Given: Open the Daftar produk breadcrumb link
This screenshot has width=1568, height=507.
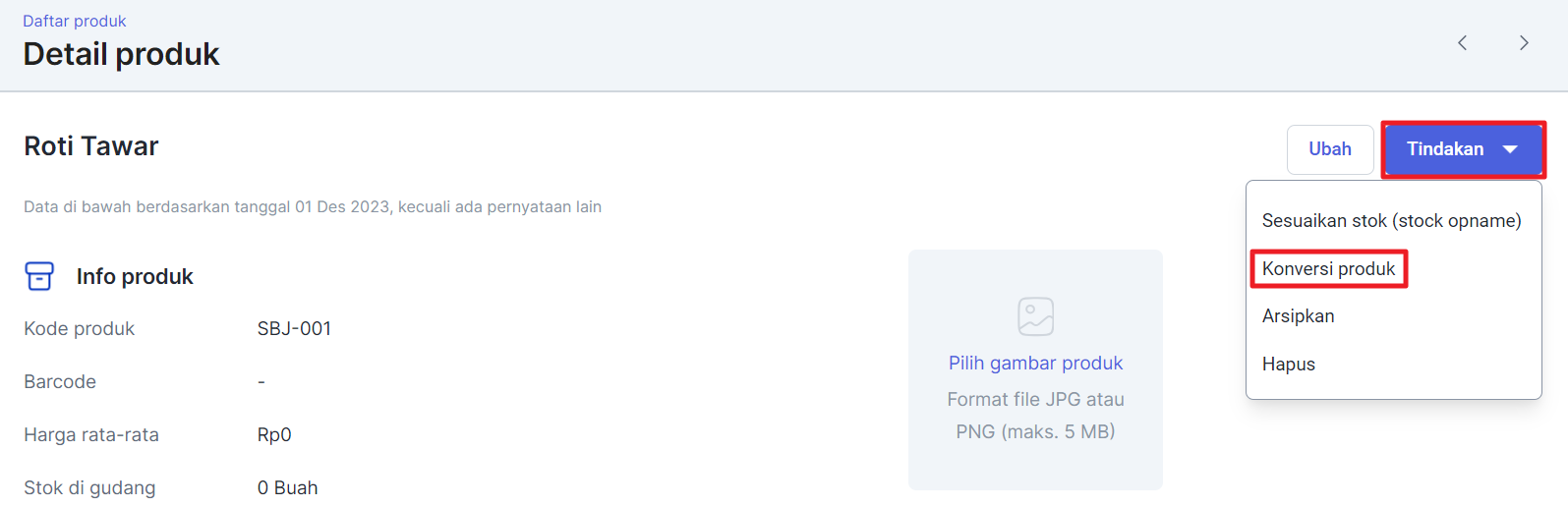Looking at the screenshot, I should (75, 21).
